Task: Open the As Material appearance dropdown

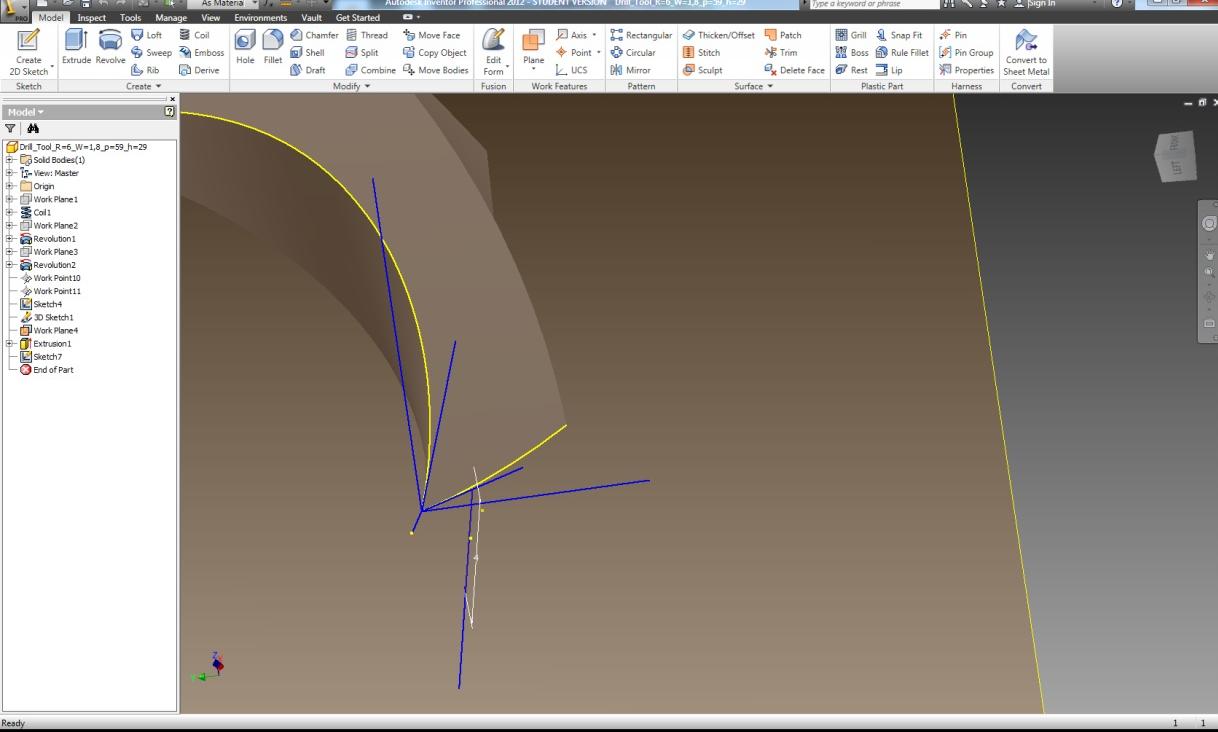Action: pyautogui.click(x=225, y=5)
